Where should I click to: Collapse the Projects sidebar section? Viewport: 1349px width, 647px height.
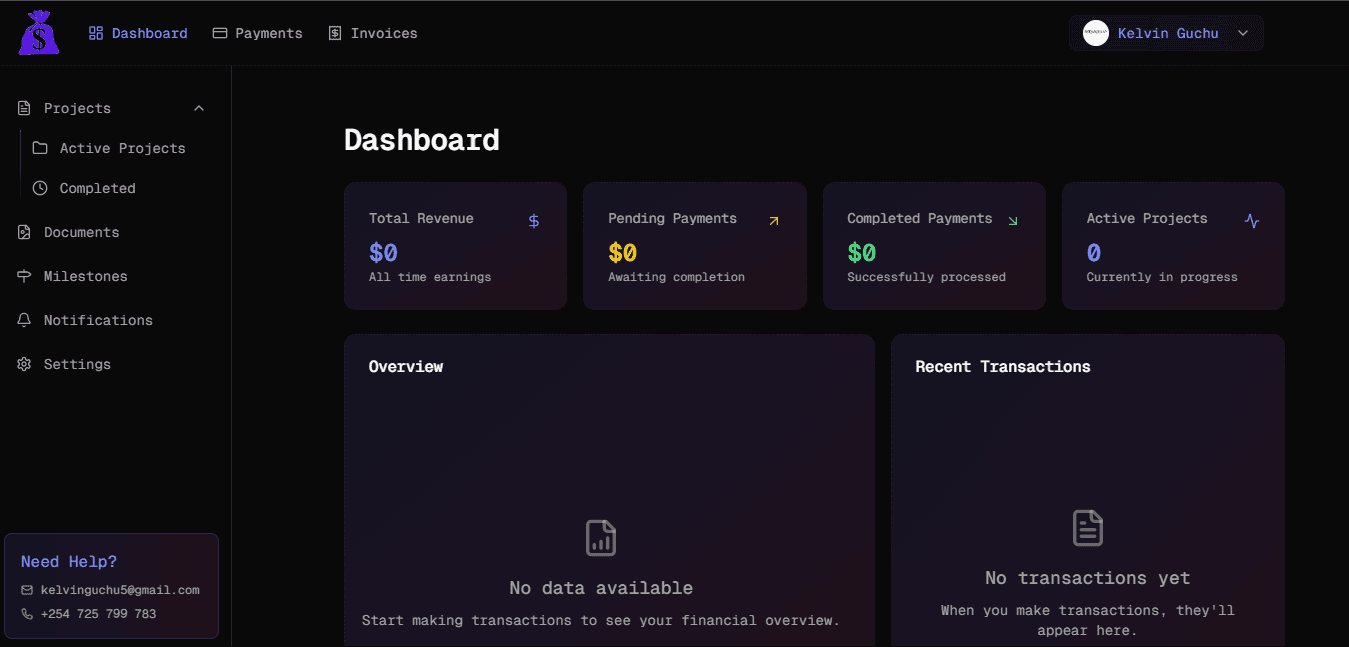click(x=198, y=108)
